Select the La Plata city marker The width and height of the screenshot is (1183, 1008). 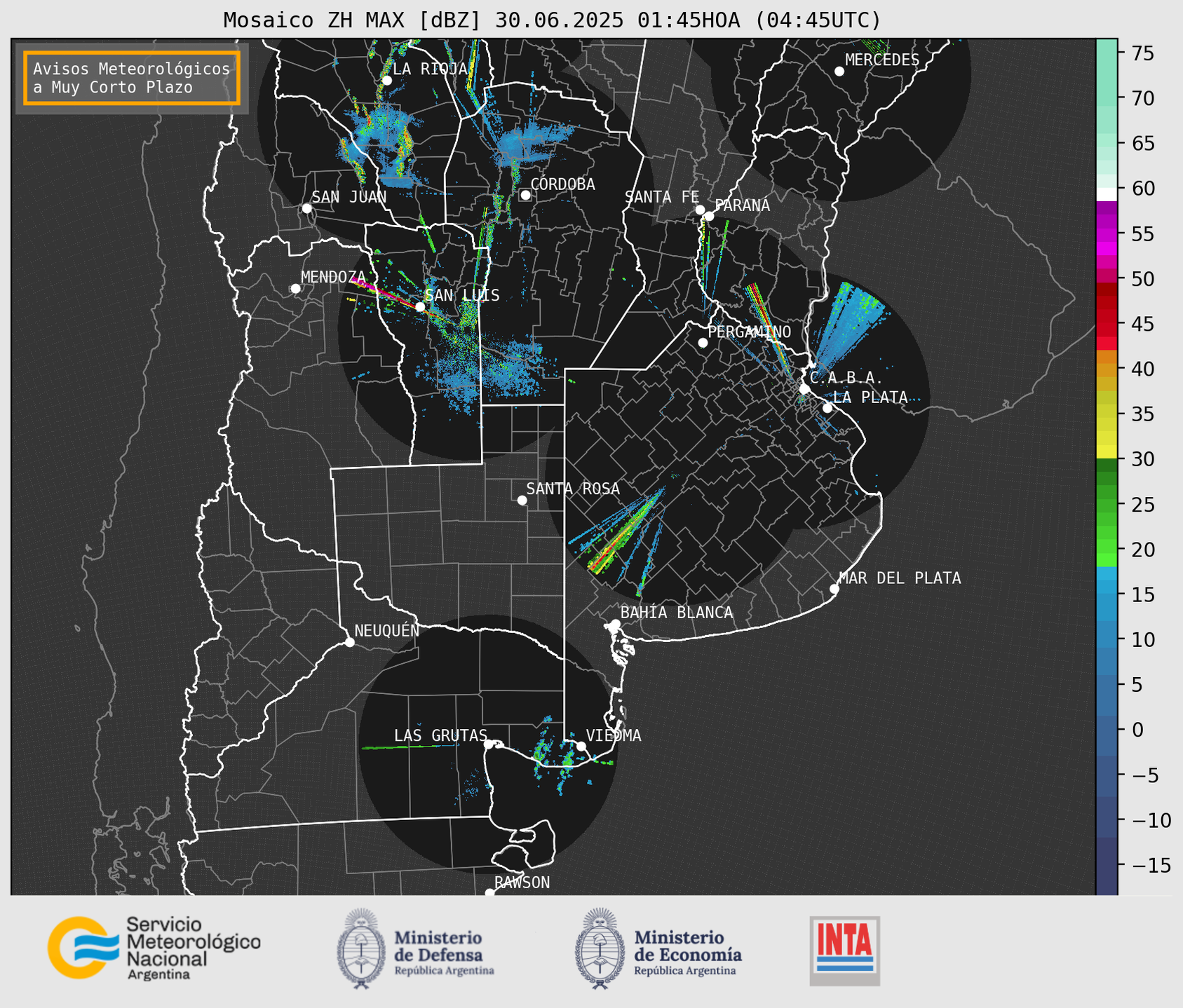coord(827,408)
